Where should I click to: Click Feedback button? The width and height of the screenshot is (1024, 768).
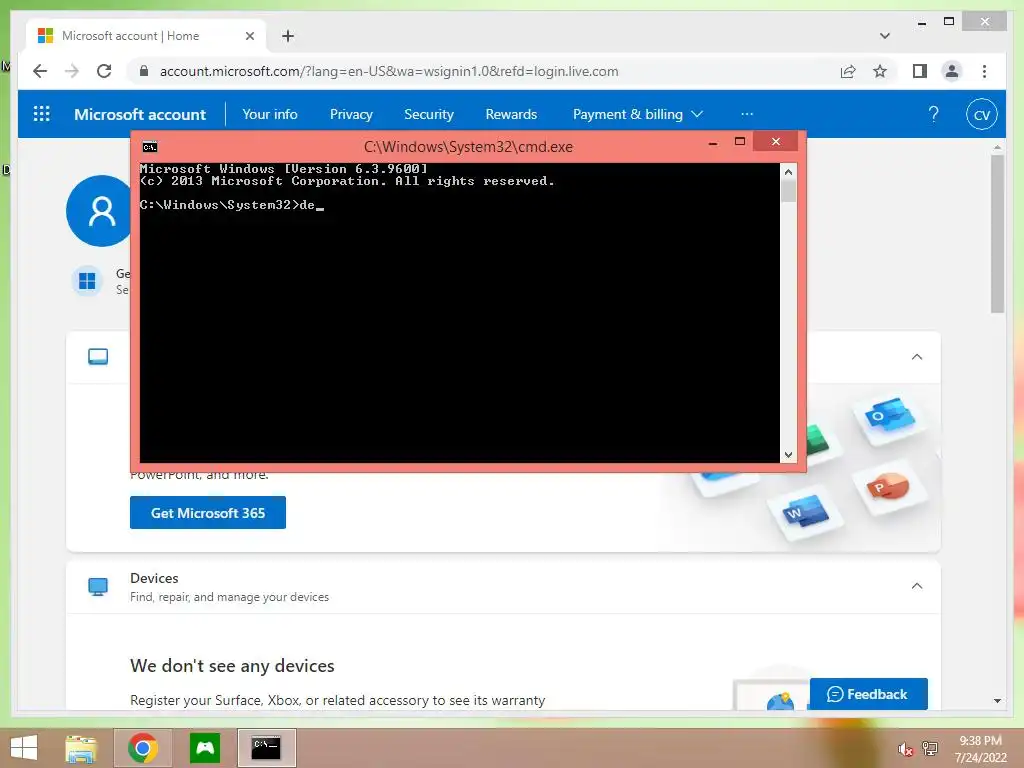click(868, 694)
